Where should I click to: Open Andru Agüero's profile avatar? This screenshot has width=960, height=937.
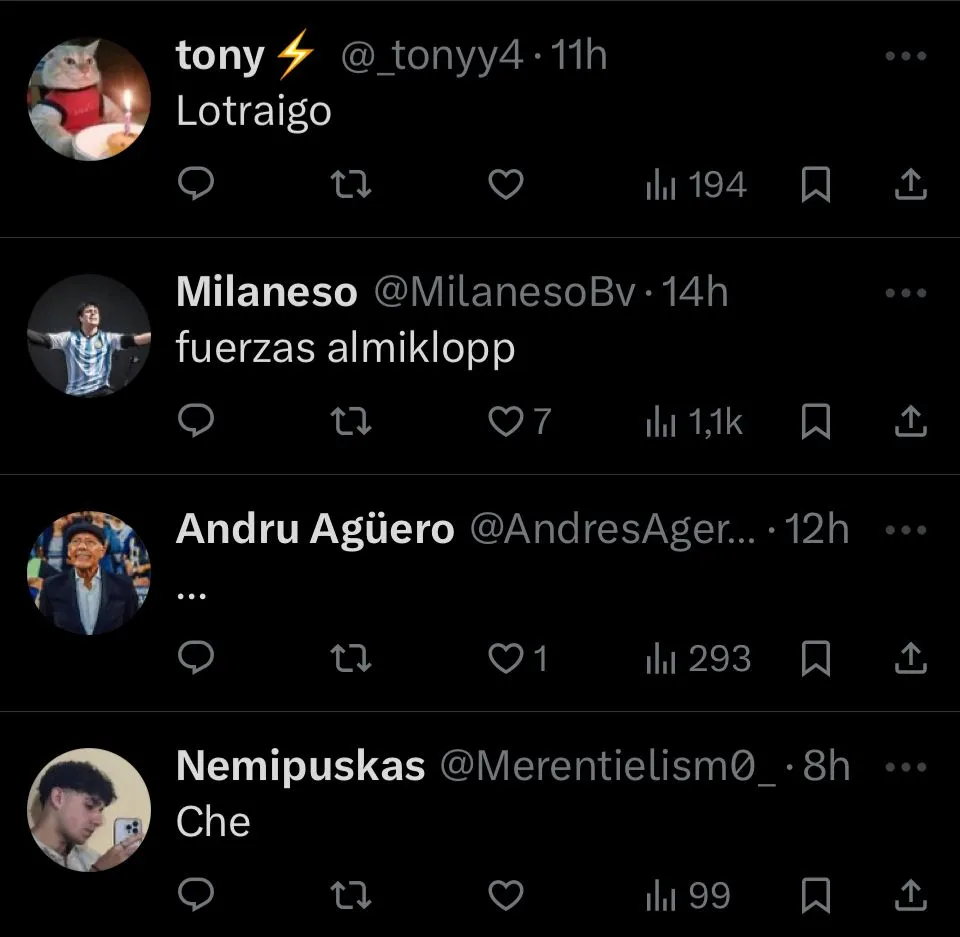click(88, 573)
